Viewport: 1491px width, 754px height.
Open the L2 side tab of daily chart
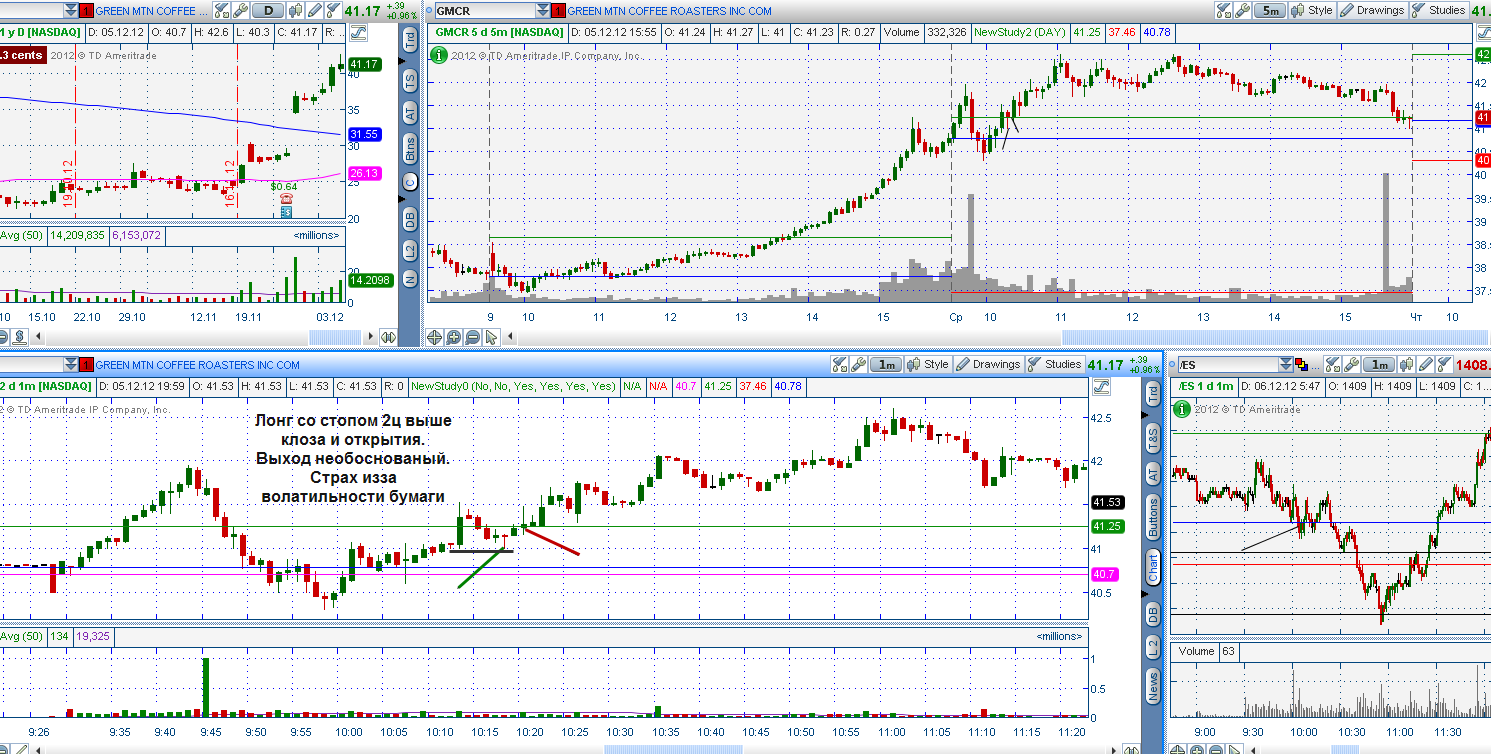409,249
